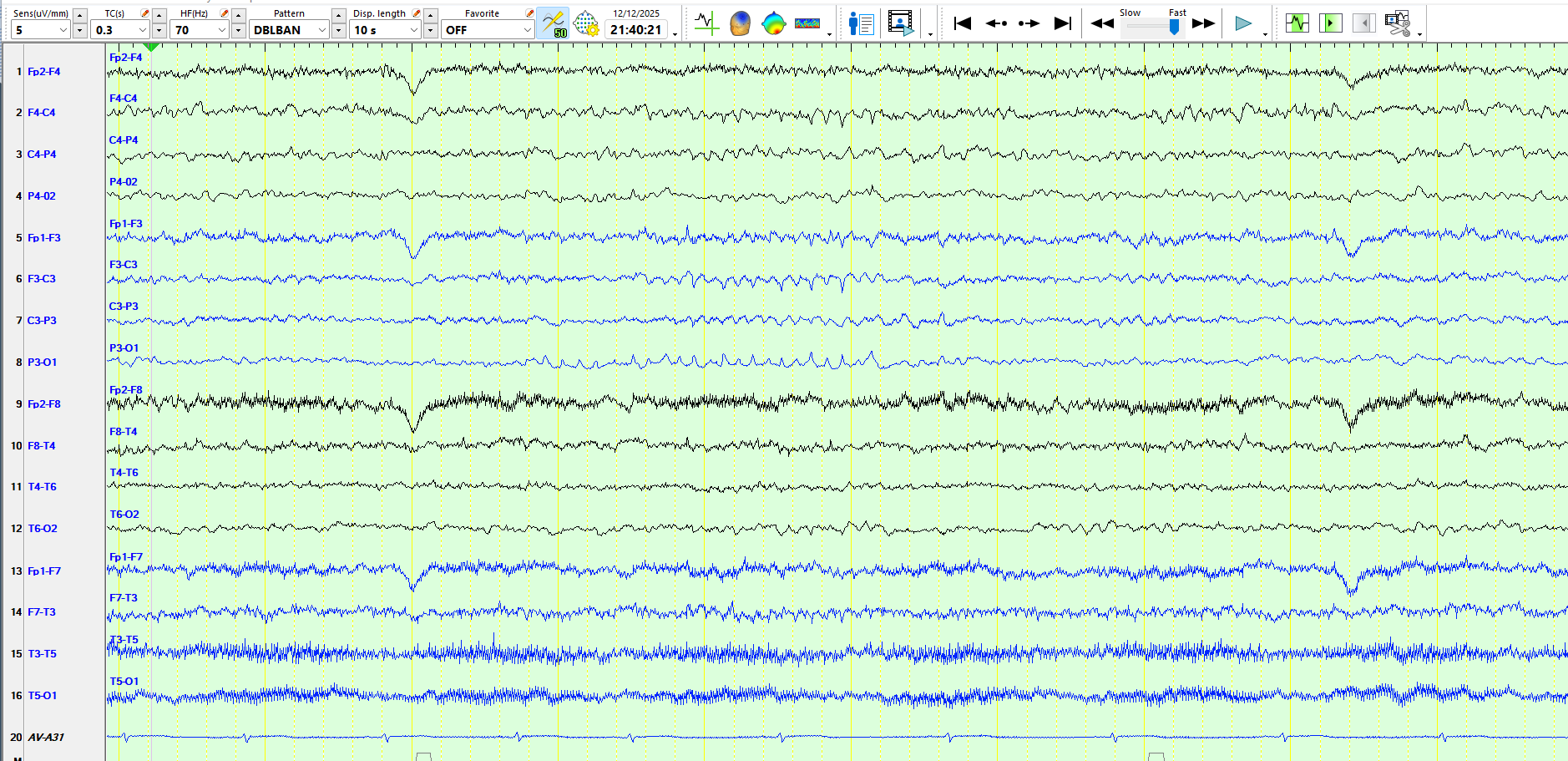Open the video and waveform clipping tool
This screenshot has width=1568, height=761.
click(1397, 23)
